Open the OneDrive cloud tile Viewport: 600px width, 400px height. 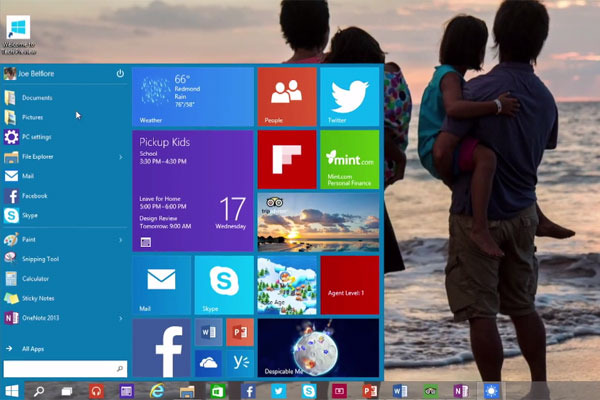coord(209,363)
